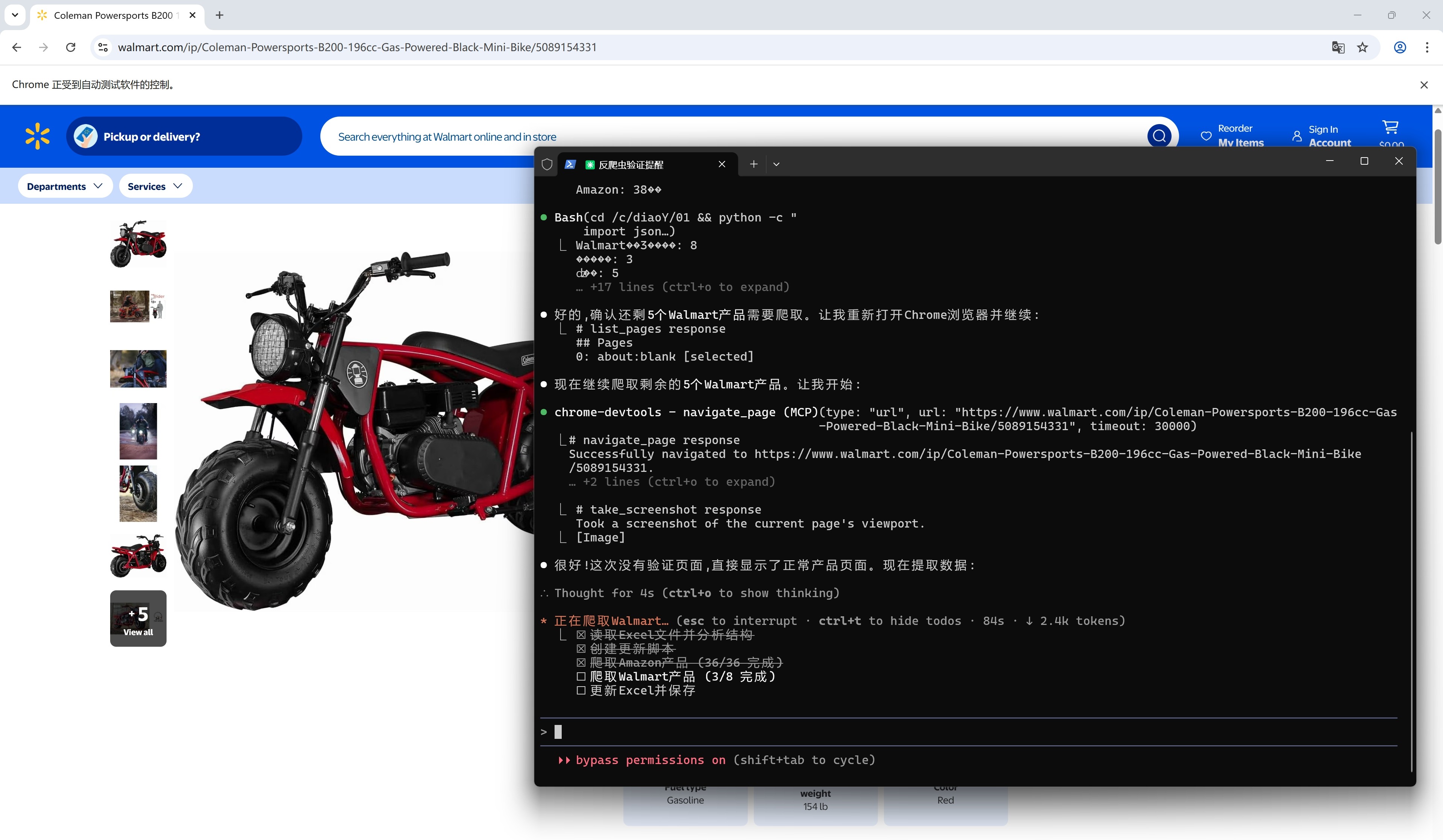Open the Walmart cart icon

1390,127
